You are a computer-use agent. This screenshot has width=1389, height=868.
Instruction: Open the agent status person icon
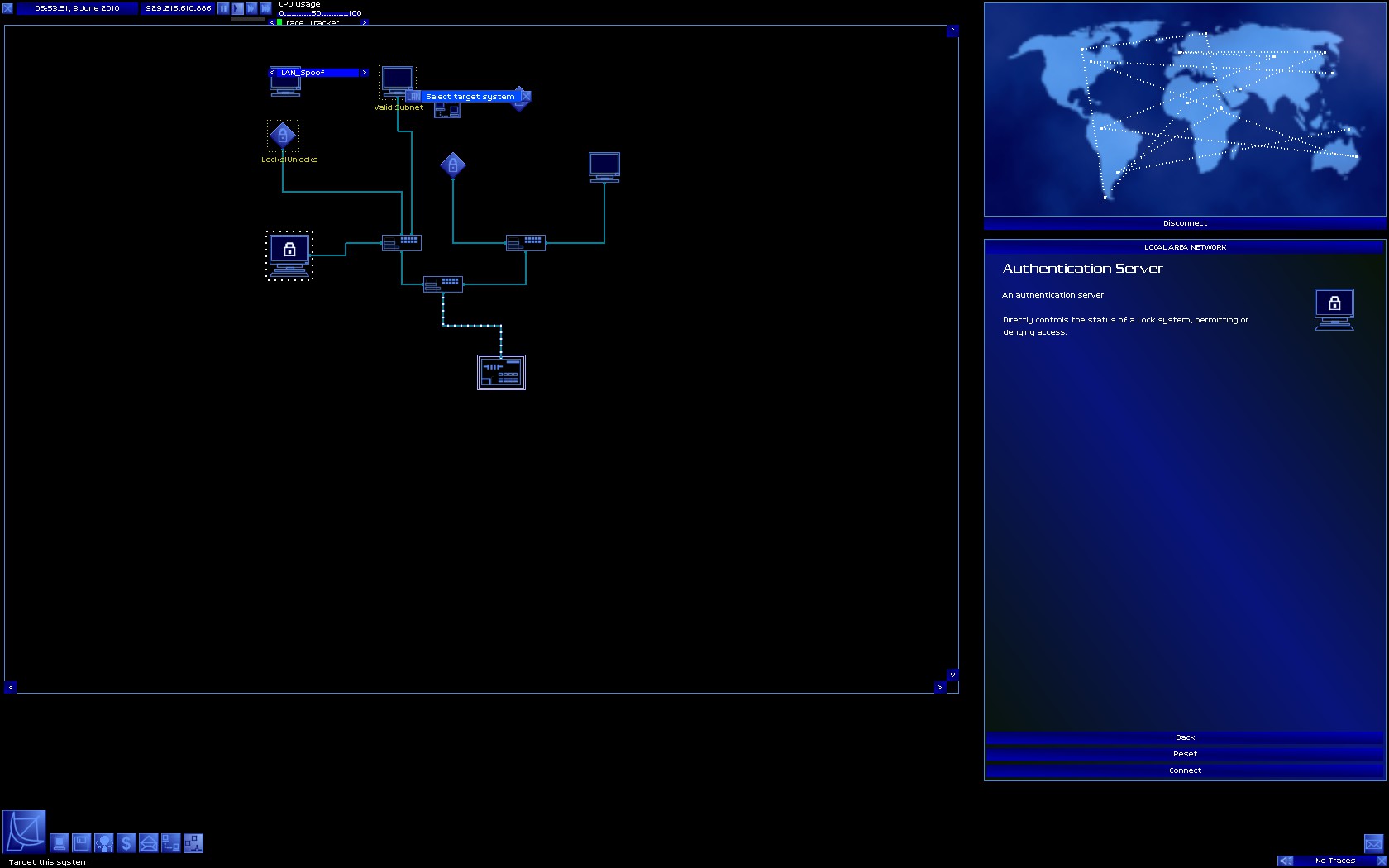[103, 842]
